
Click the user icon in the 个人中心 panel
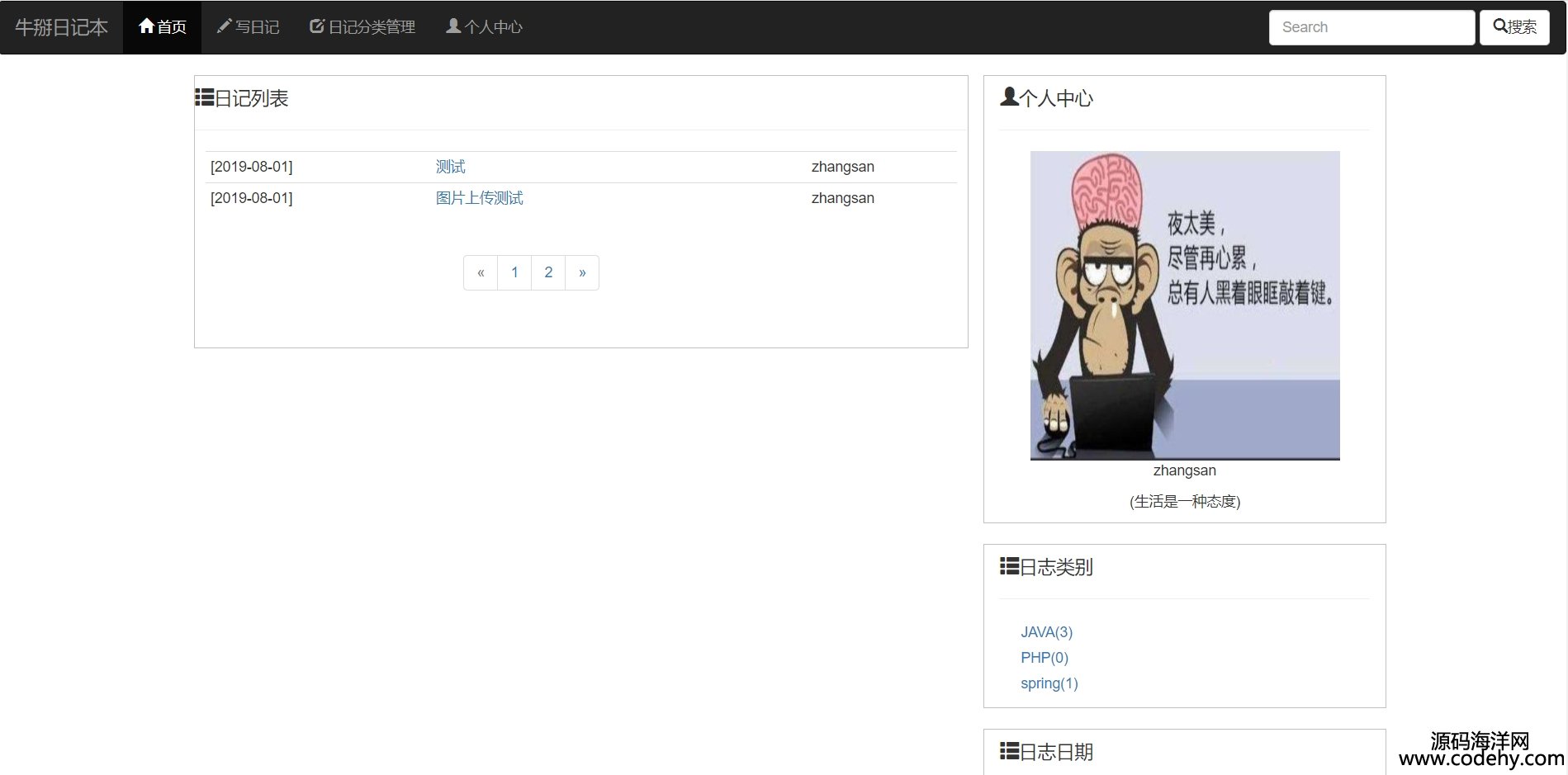click(x=1009, y=97)
